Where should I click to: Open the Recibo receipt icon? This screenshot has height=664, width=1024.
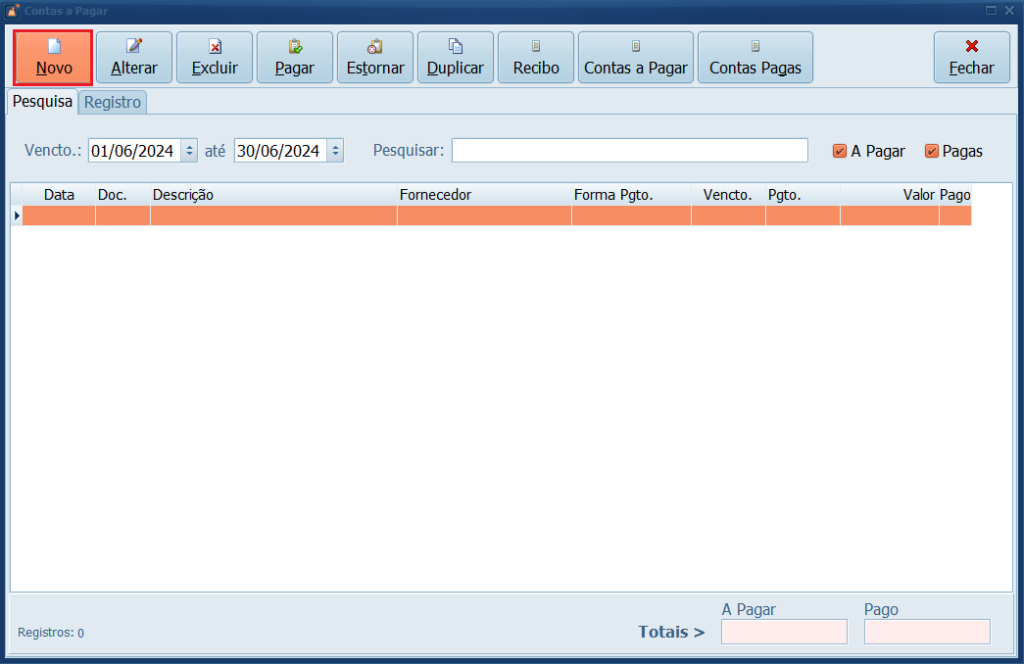pyautogui.click(x=535, y=48)
